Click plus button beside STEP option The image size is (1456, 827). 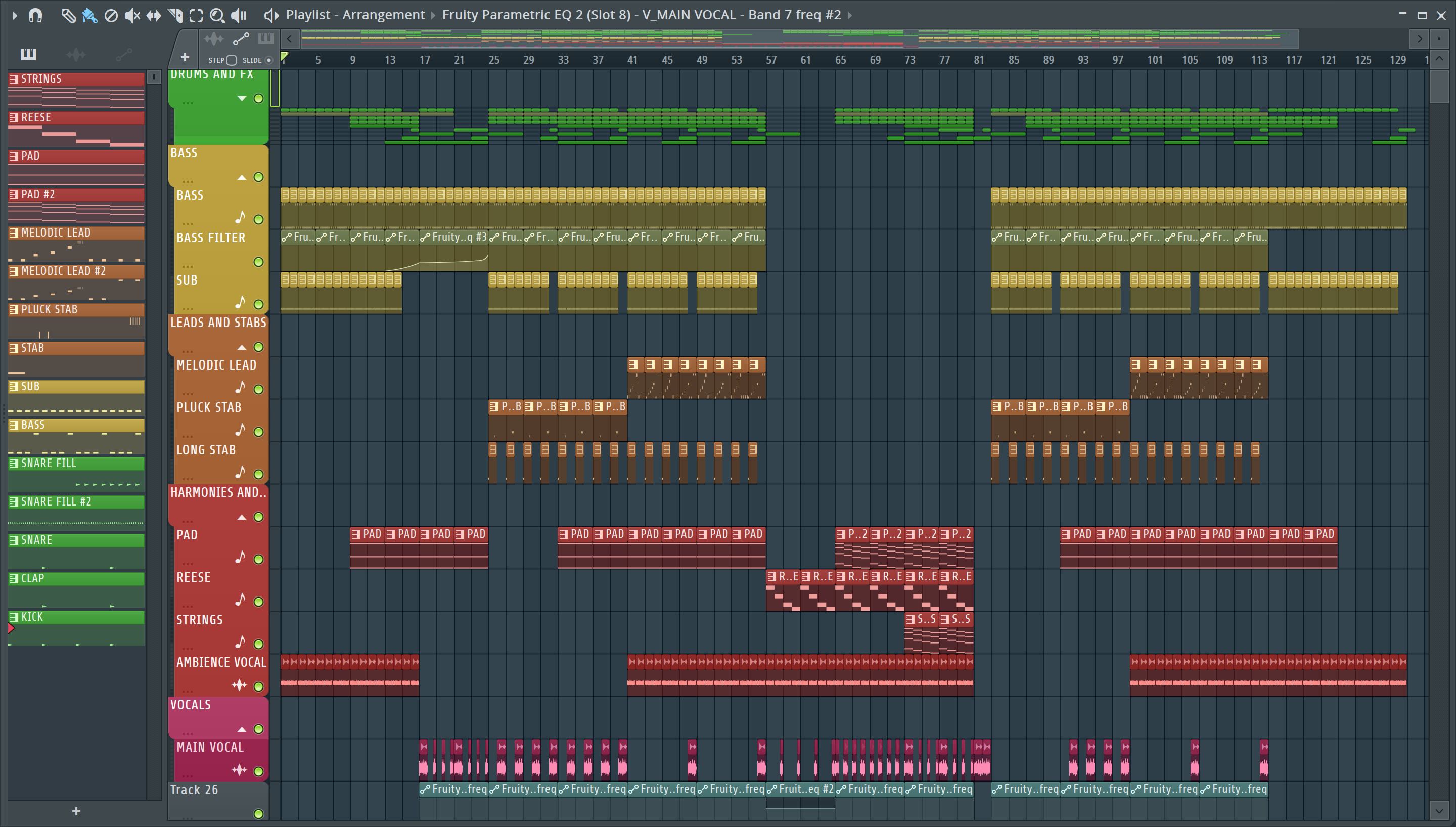(185, 57)
